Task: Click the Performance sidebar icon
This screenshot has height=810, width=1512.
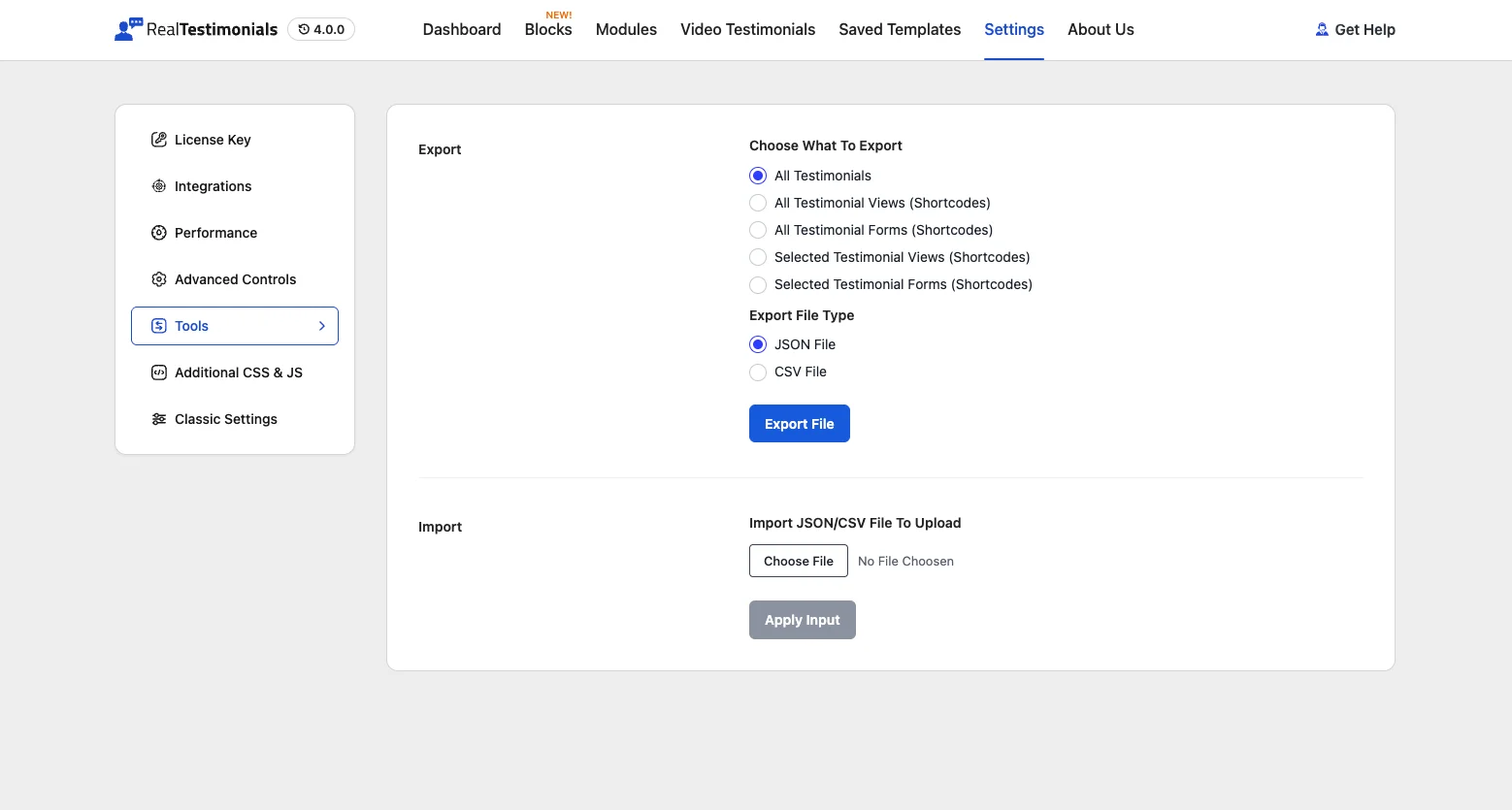Action: click(x=159, y=233)
